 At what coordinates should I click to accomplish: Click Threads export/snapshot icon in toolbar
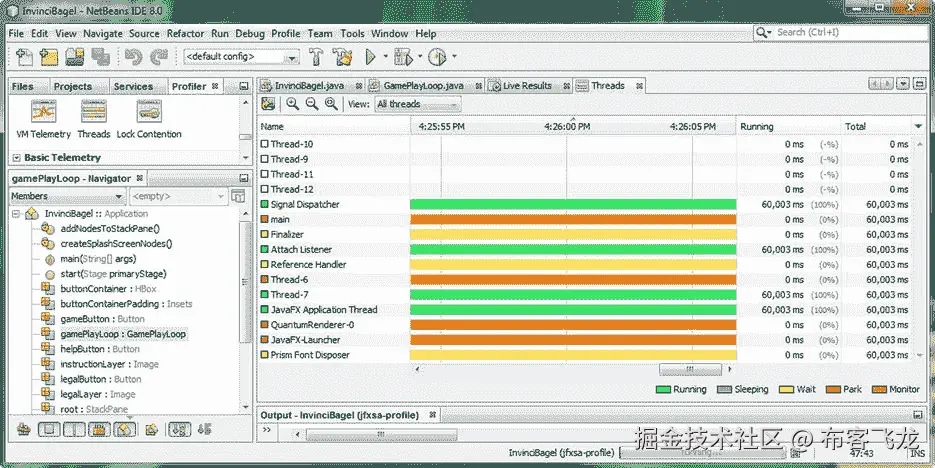[x=268, y=104]
